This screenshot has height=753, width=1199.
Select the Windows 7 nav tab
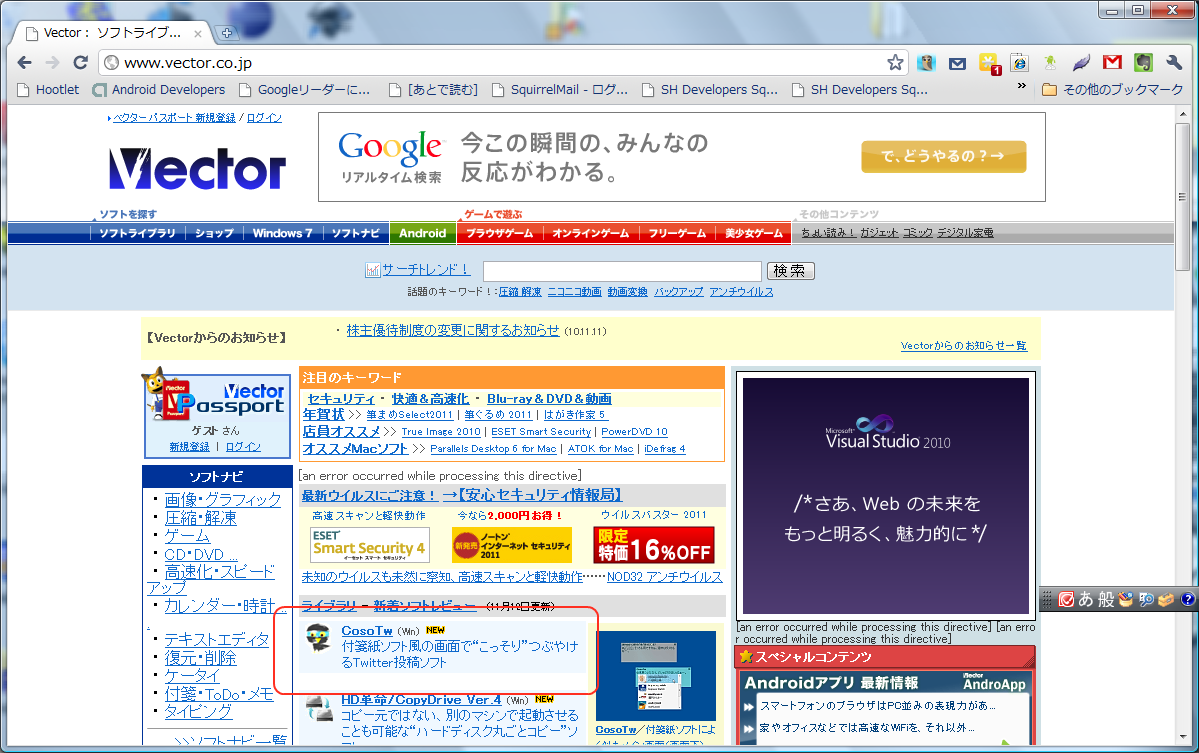(x=282, y=233)
